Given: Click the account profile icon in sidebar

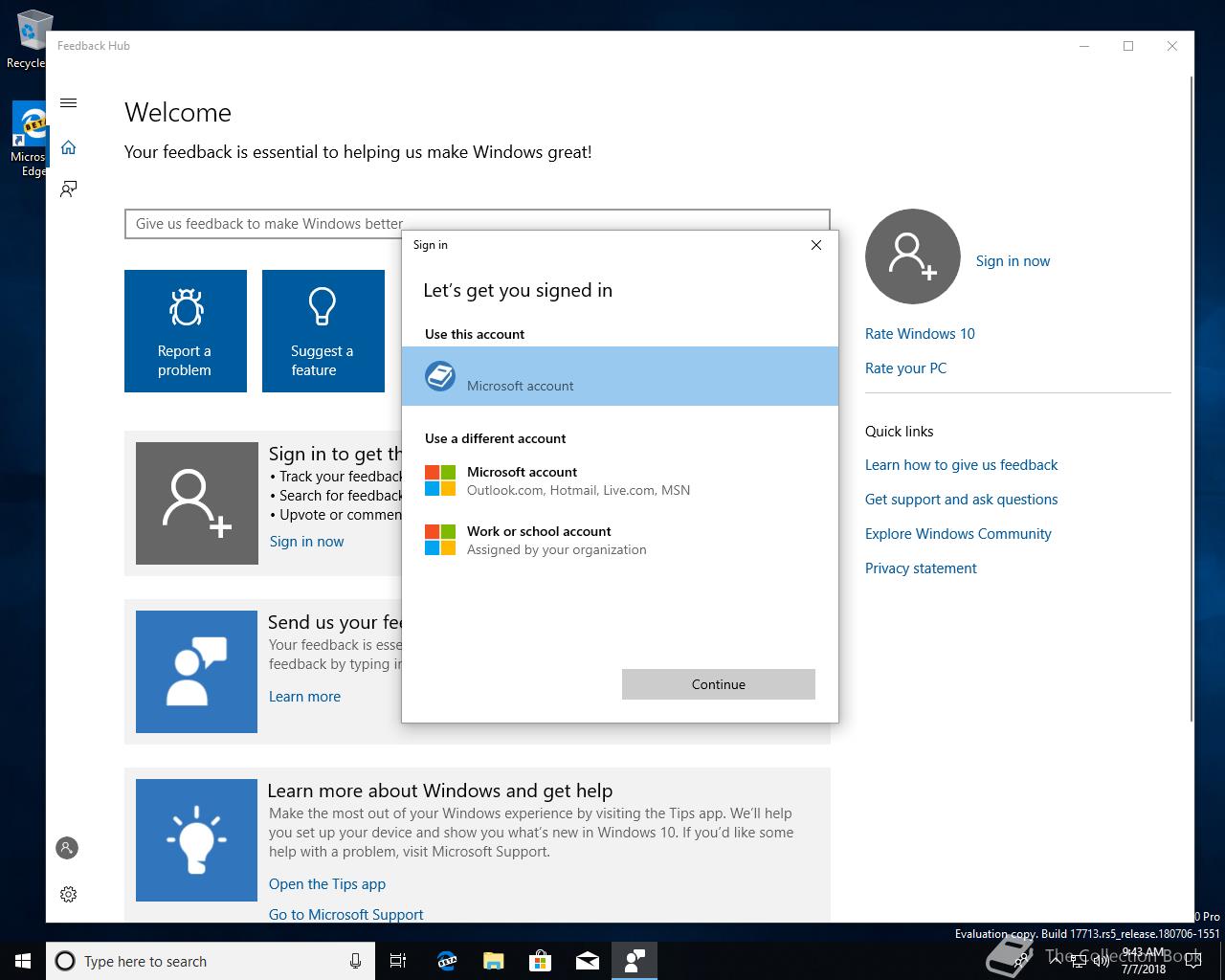Looking at the screenshot, I should (x=67, y=848).
